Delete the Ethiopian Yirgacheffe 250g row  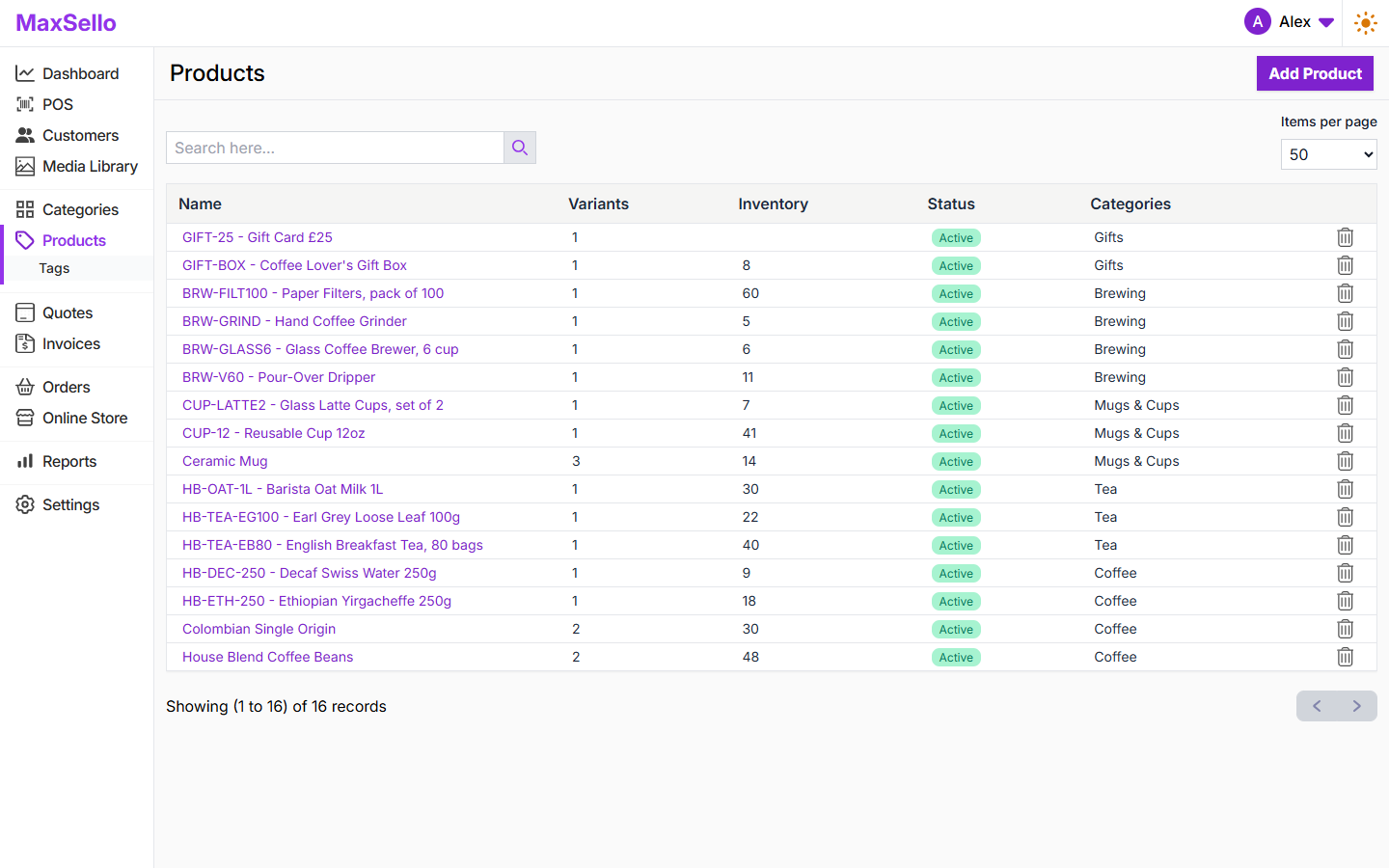pos(1345,601)
